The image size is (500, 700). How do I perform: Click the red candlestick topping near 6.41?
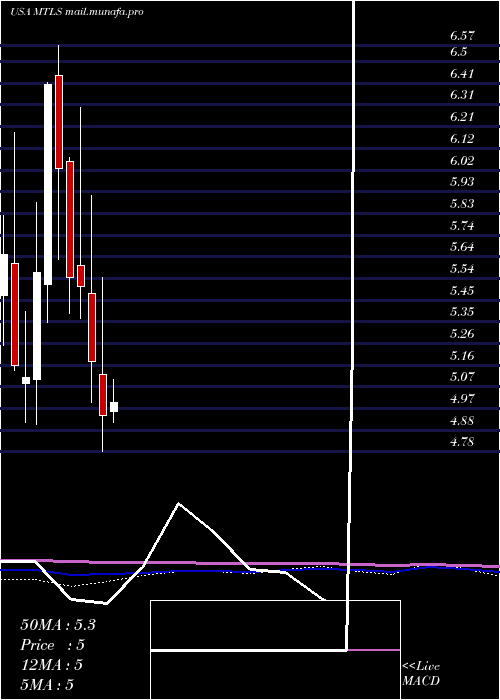pos(58,122)
